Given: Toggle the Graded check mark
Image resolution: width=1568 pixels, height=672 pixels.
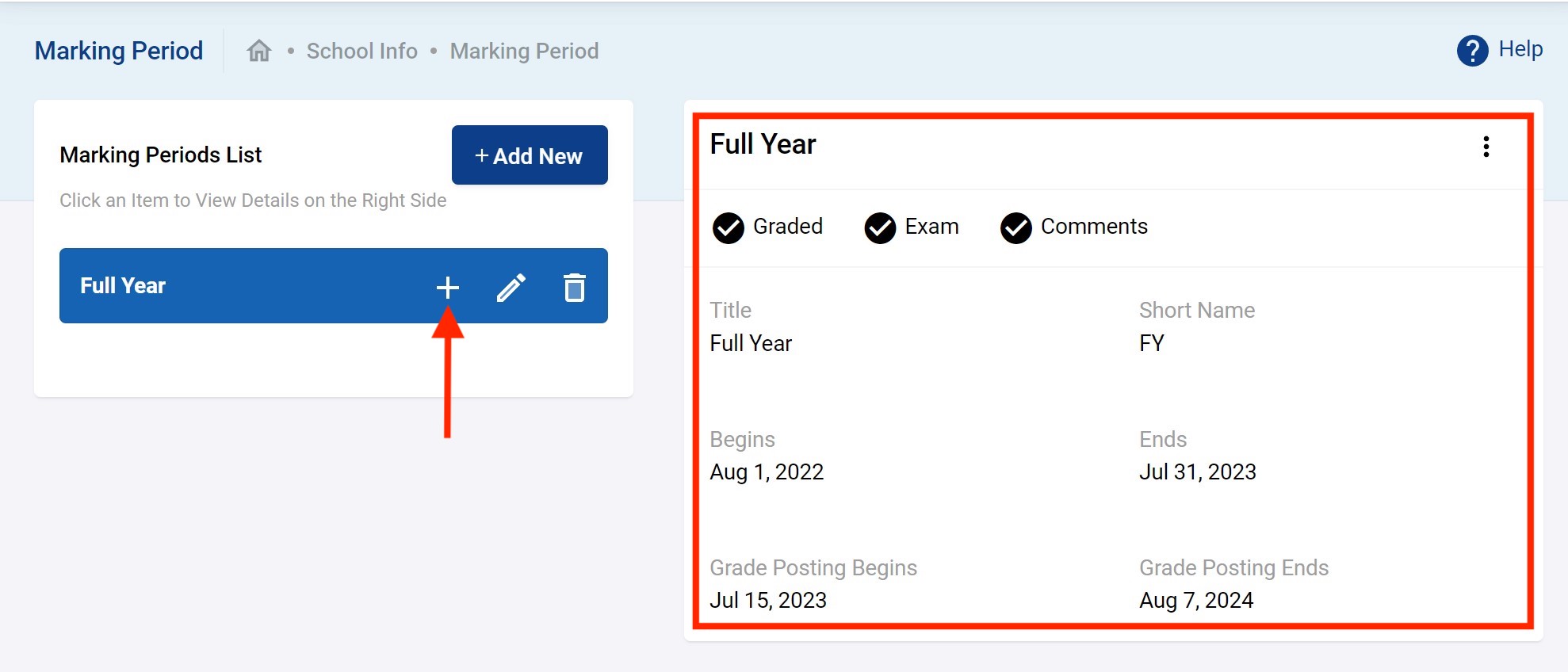Looking at the screenshot, I should [728, 227].
